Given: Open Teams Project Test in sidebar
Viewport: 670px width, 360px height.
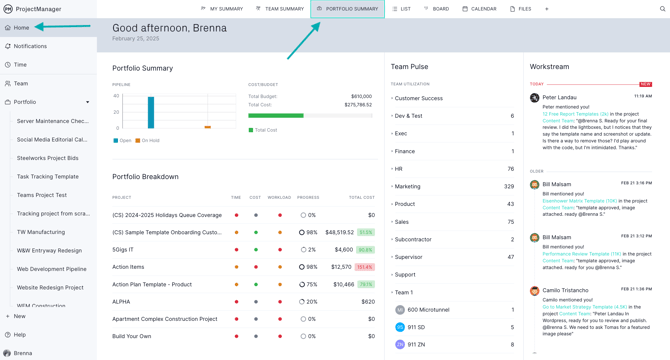Looking at the screenshot, I should 41,195.
